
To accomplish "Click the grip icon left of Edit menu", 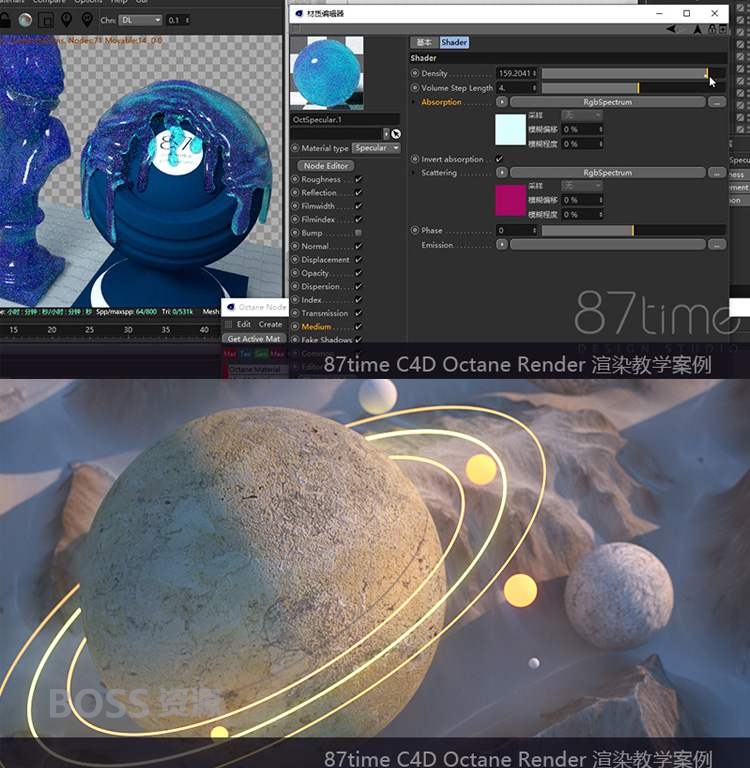I will (228, 324).
